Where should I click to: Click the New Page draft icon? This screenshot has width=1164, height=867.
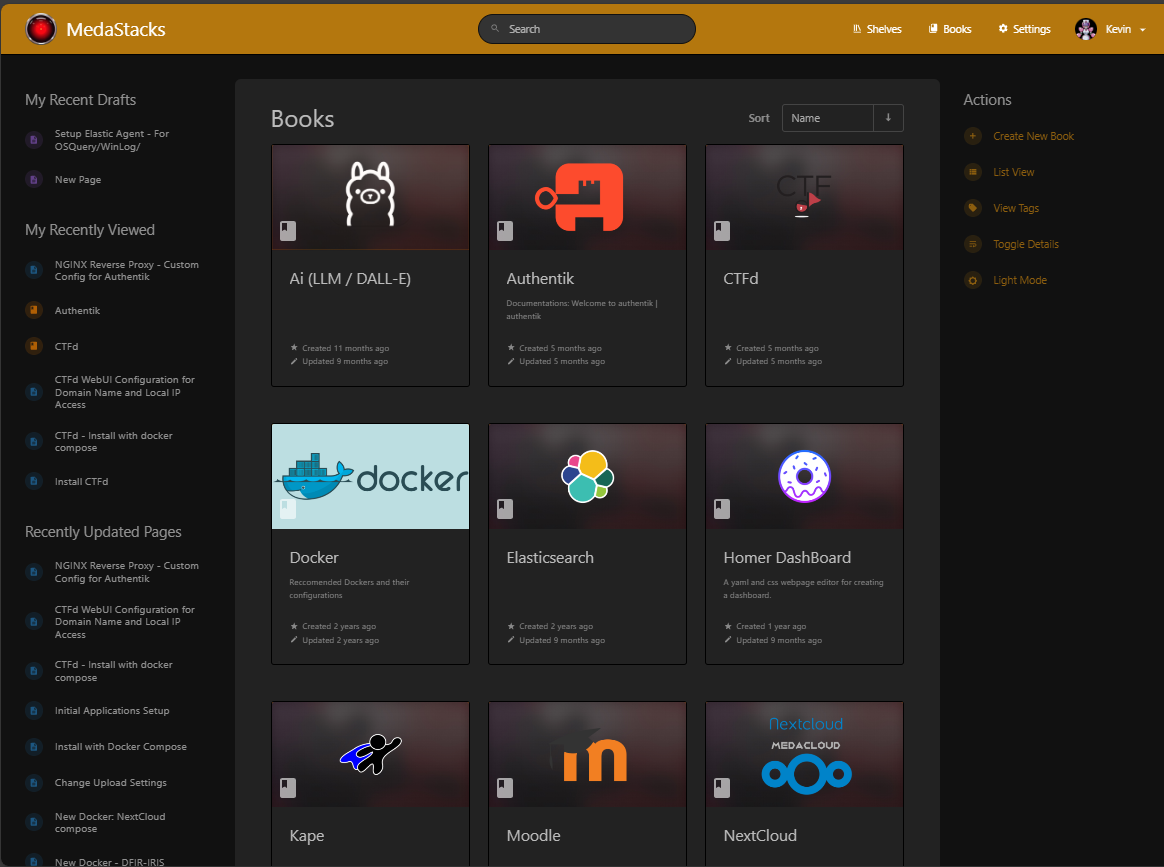pyautogui.click(x=34, y=180)
